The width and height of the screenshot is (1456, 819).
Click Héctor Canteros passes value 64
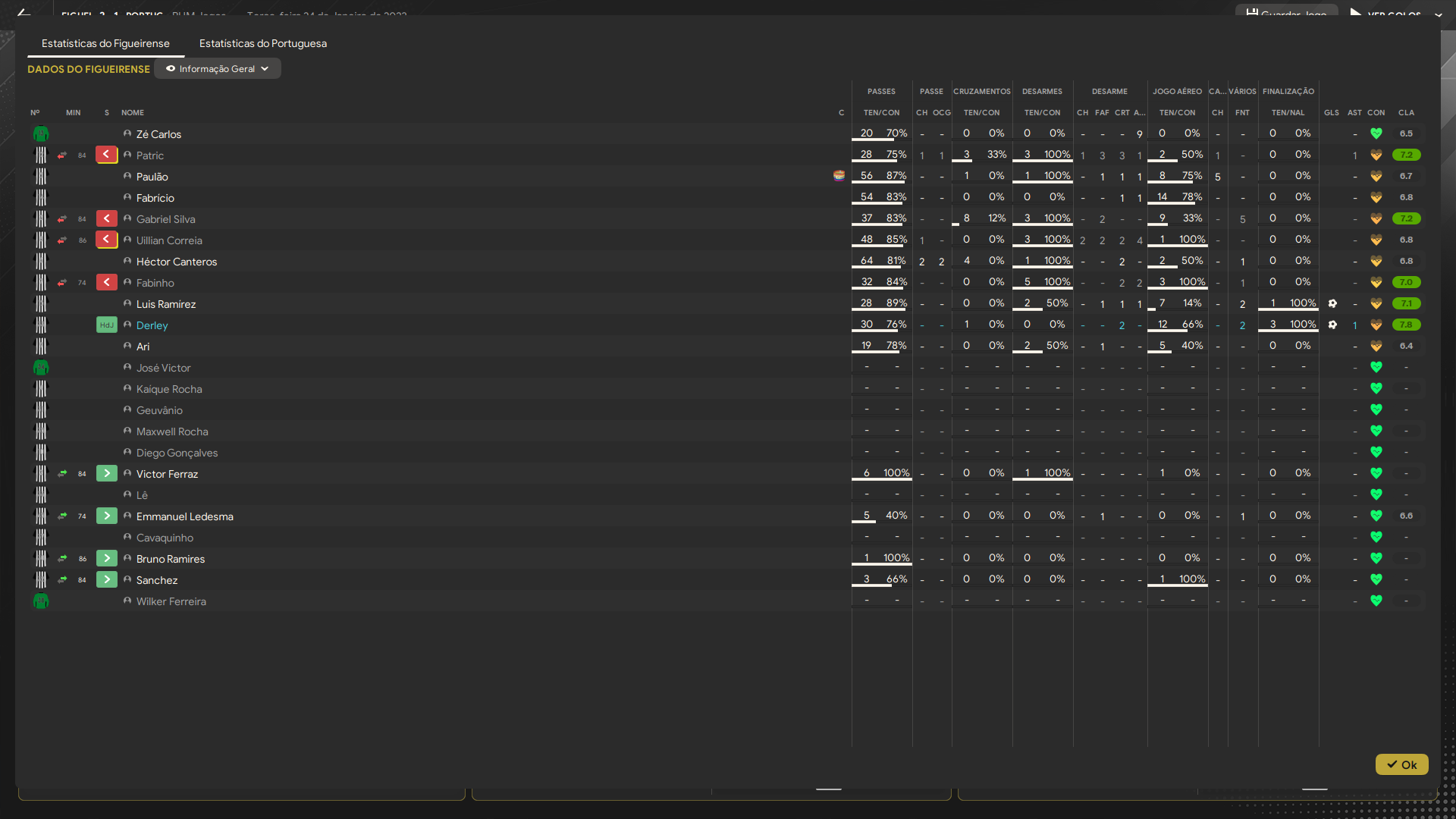pyautogui.click(x=867, y=260)
